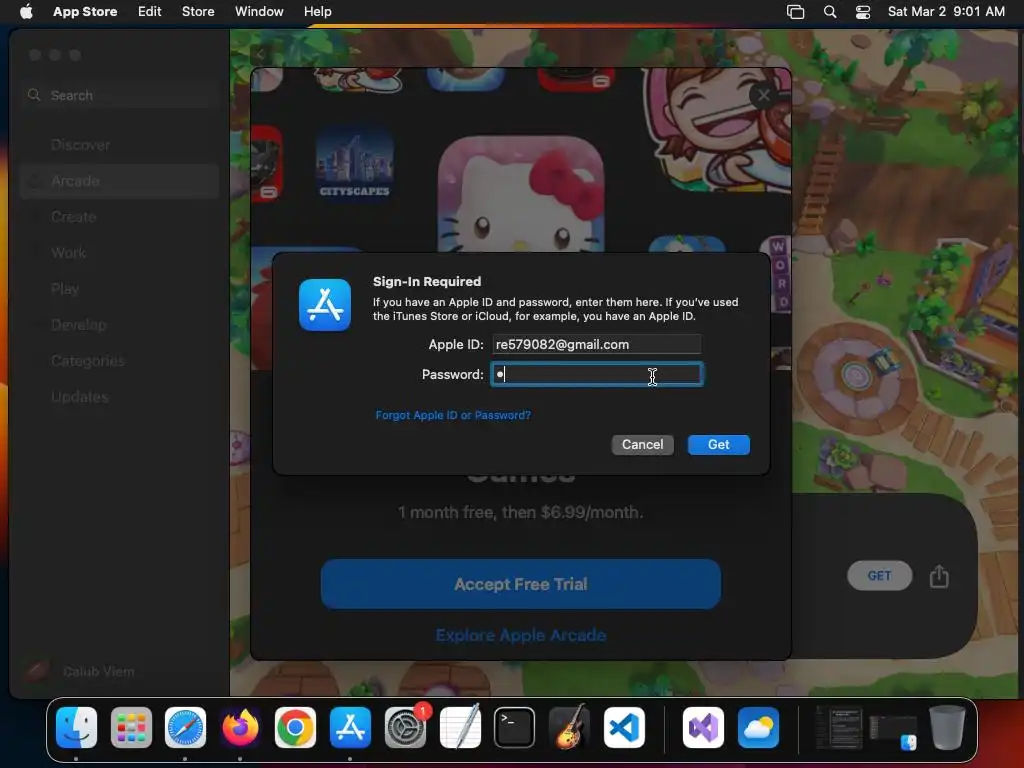Click the Stage Manager icon in menu bar
The height and width of the screenshot is (768, 1024).
795,12
